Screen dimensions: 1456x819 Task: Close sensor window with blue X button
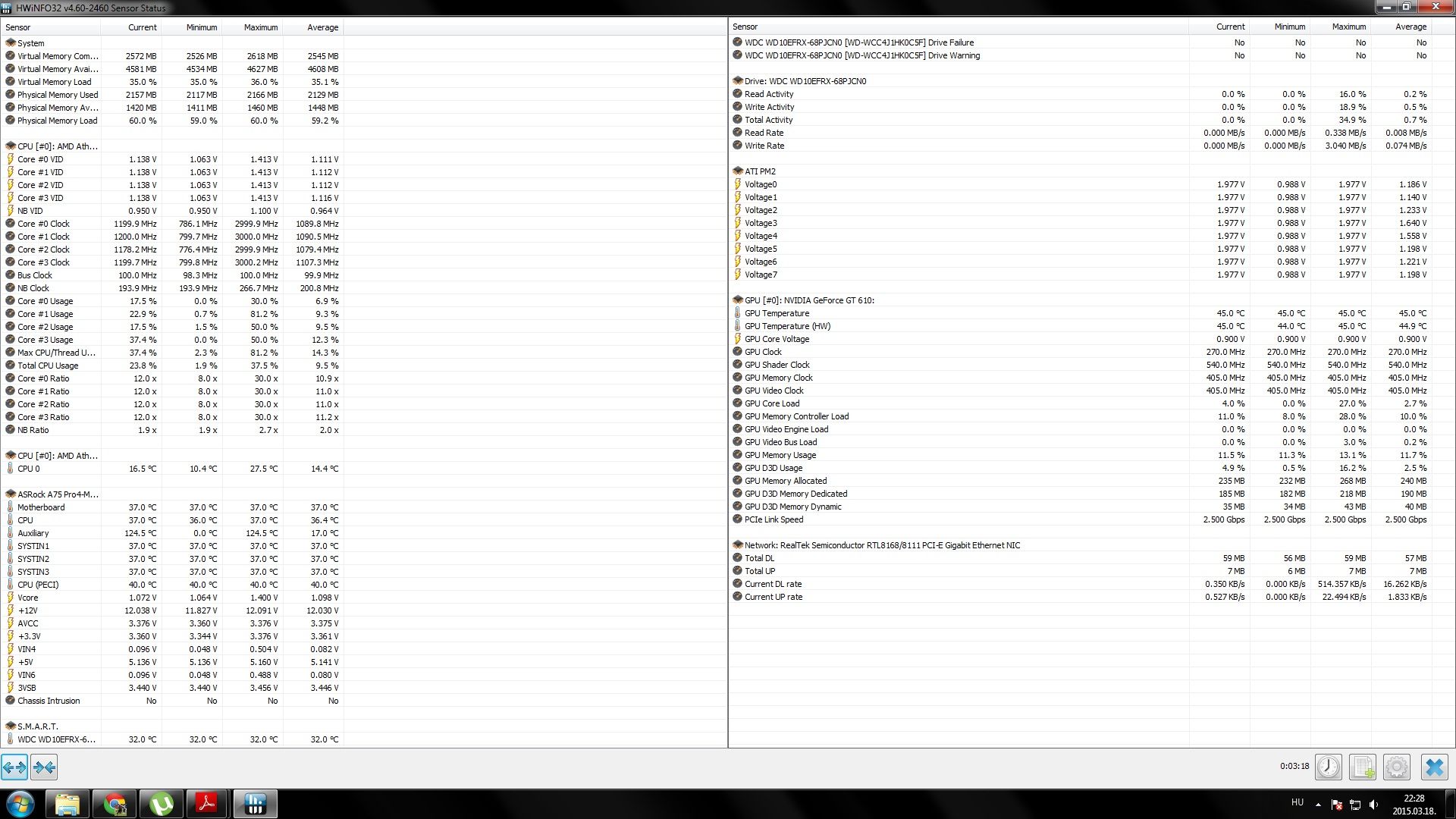click(1434, 767)
